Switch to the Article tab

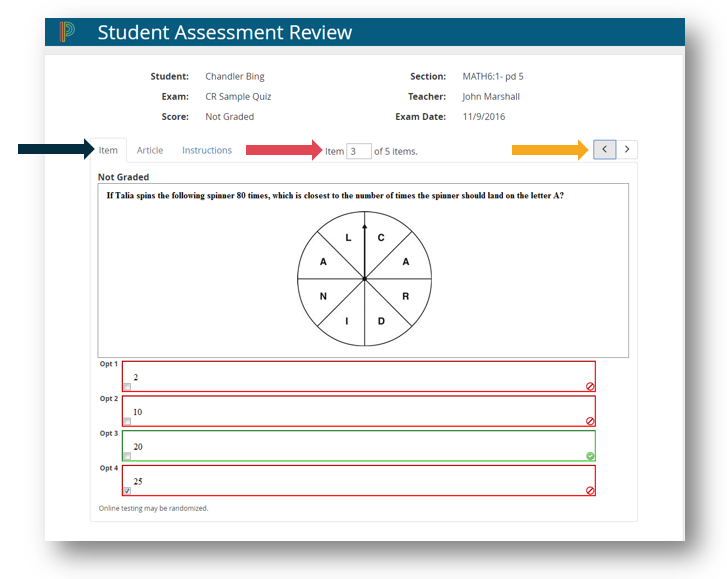pos(150,150)
